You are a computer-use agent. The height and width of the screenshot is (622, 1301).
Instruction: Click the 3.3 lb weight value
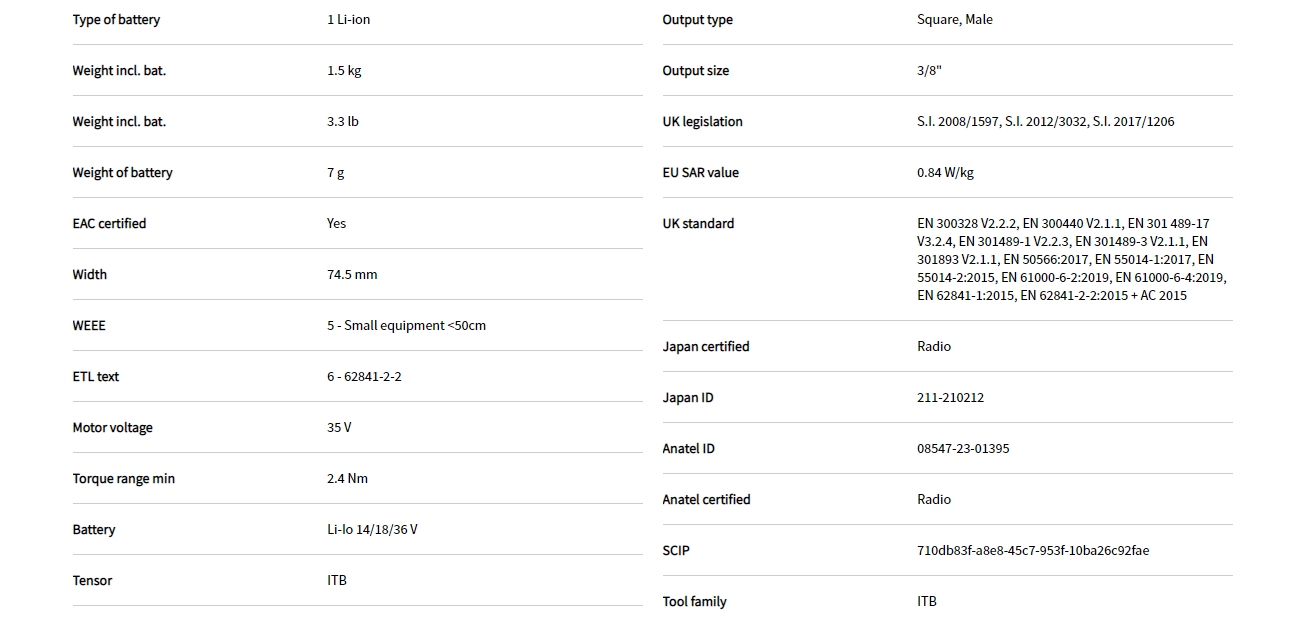342,121
